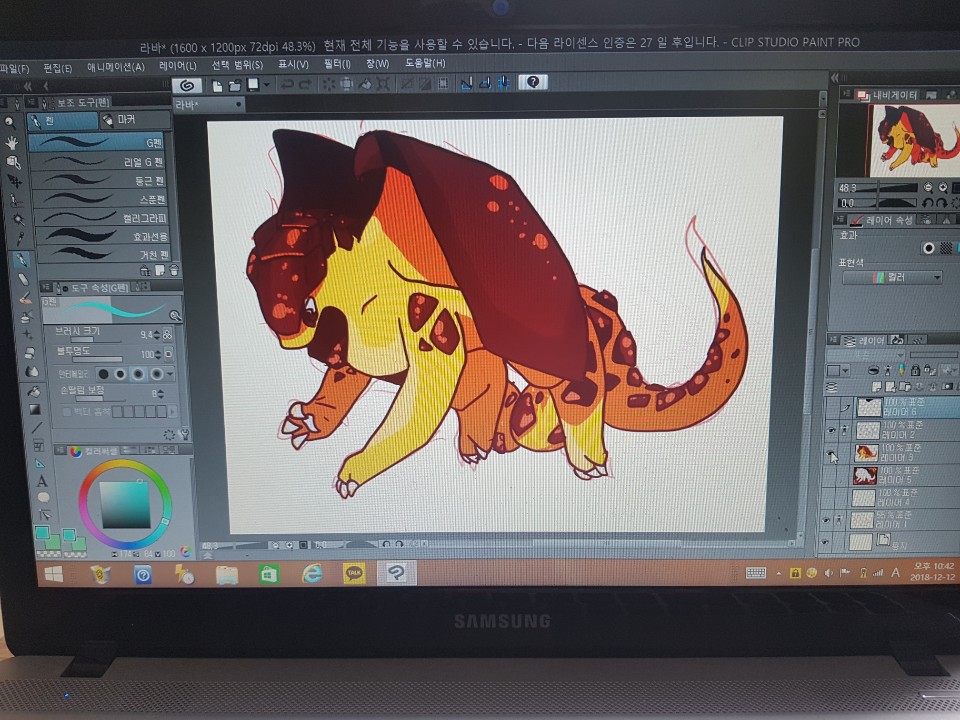
Task: Open the 표현색 컬러 dropdown
Action: (x=892, y=278)
